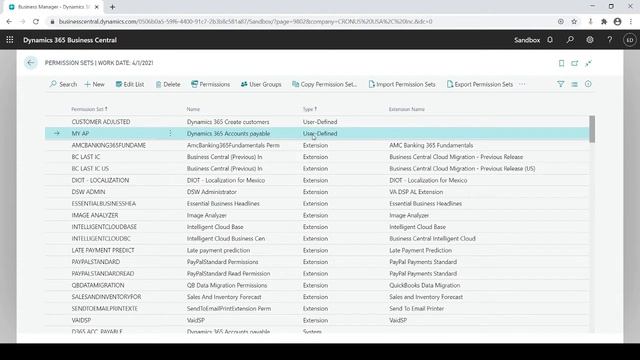Sort by Permission Set column header
Viewport: 640px width, 360px height.
coord(89,109)
